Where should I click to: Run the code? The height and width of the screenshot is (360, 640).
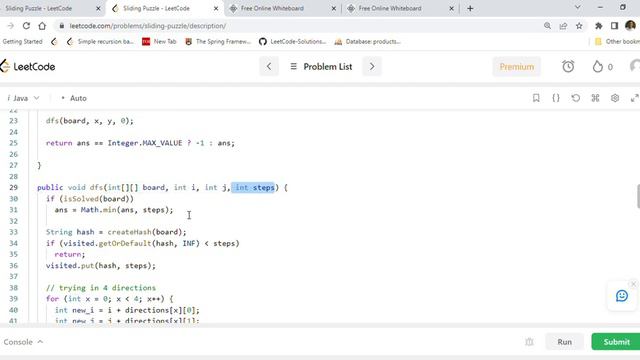tap(564, 342)
